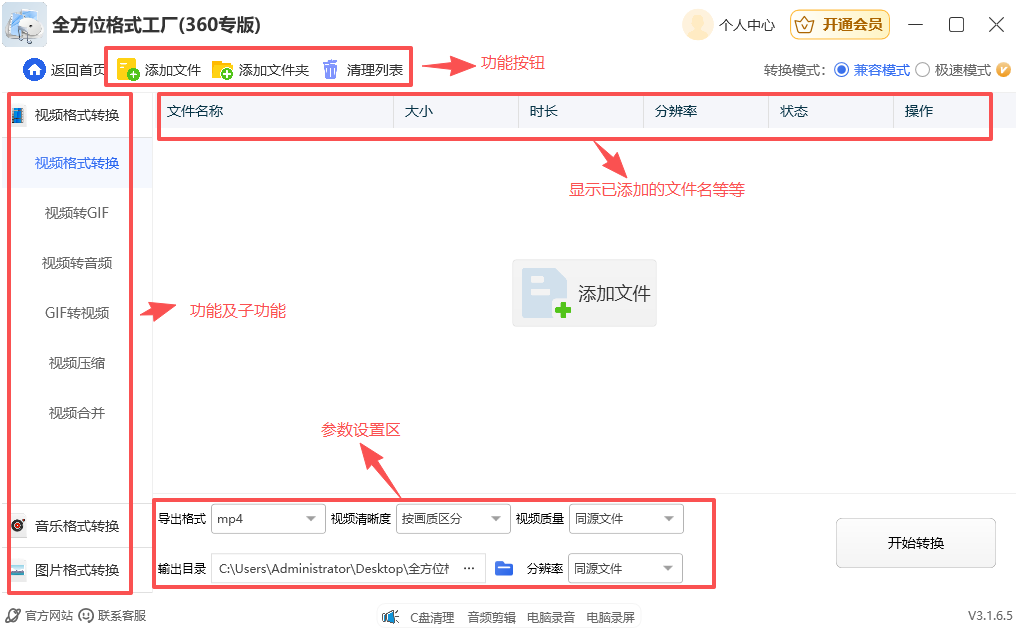Click the Clear List trash icon

point(331,70)
